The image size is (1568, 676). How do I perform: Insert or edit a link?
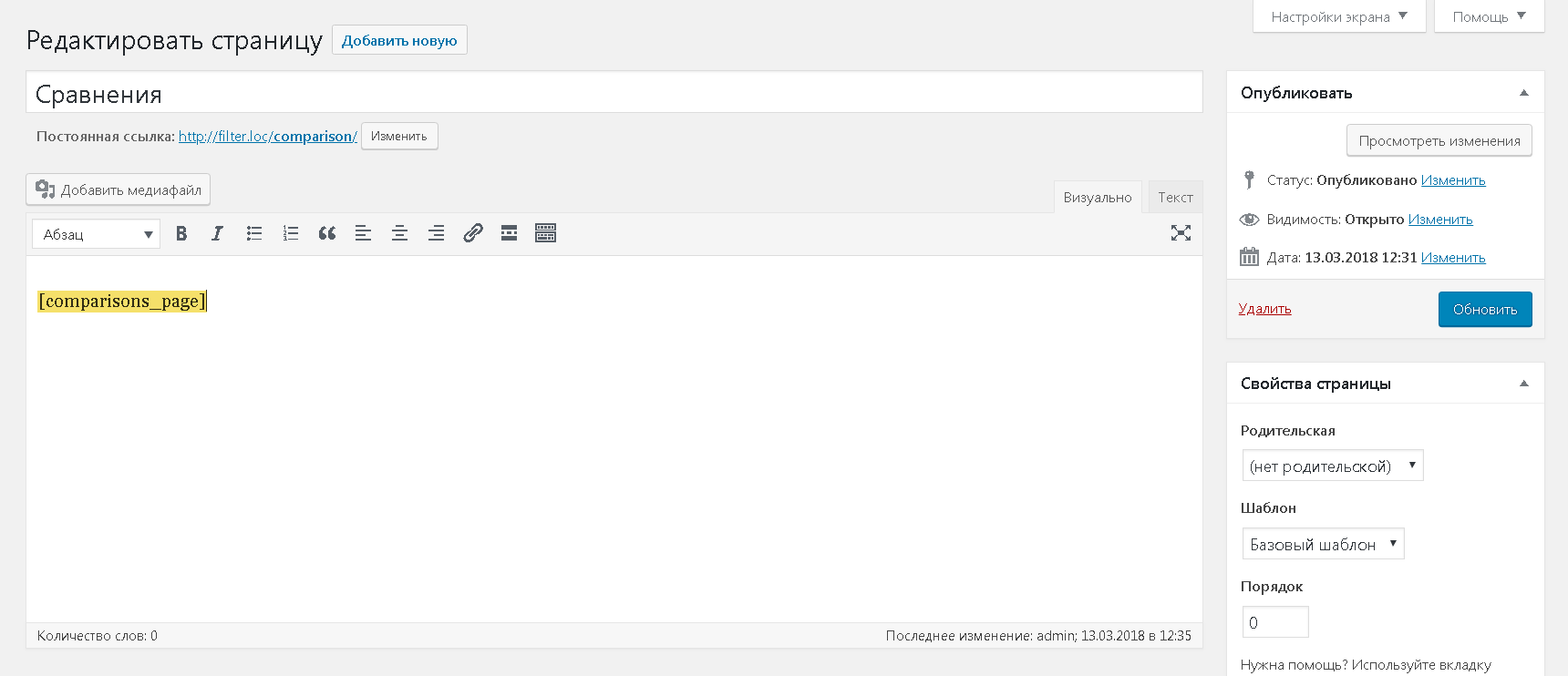pyautogui.click(x=472, y=233)
